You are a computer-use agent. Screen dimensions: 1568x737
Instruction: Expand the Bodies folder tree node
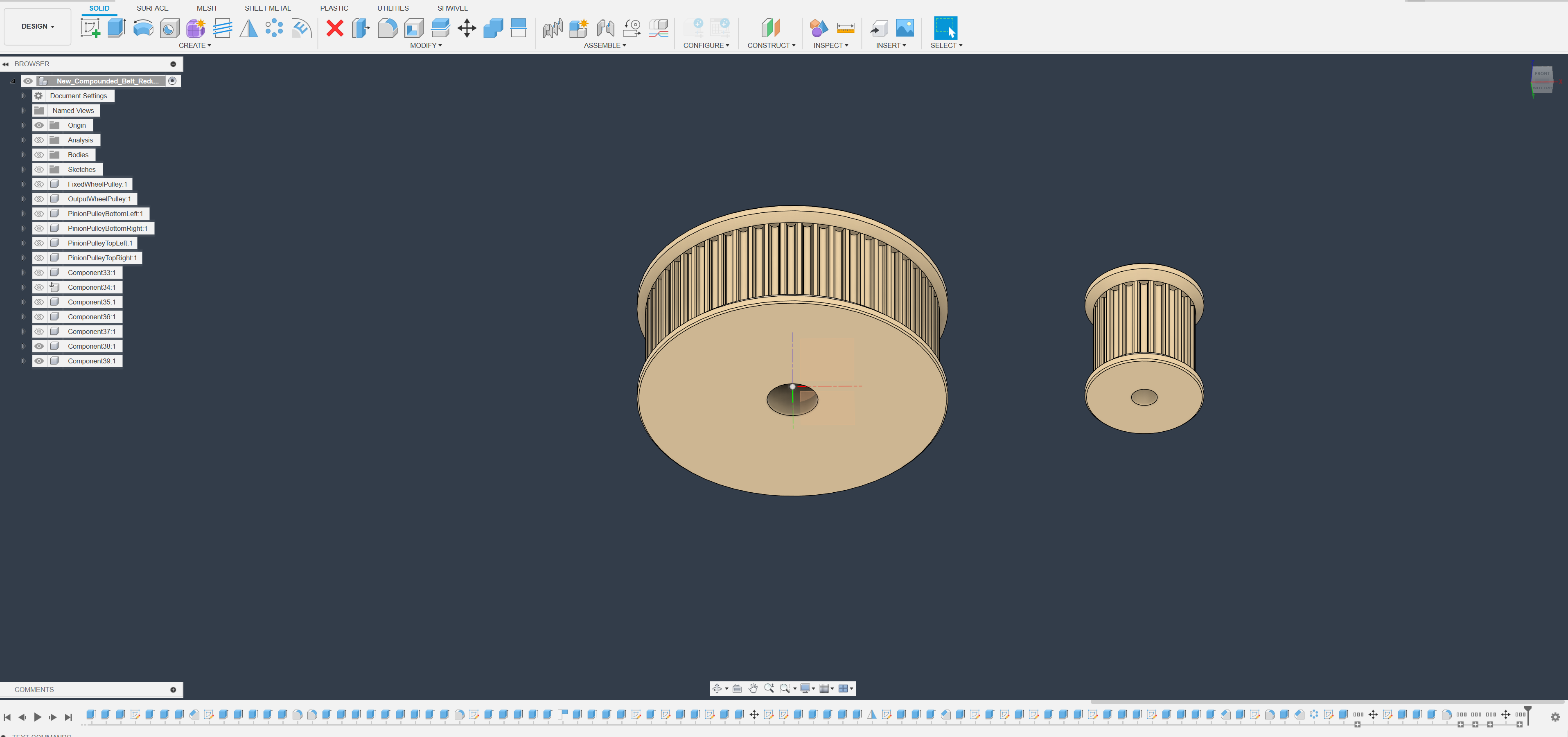(23, 155)
